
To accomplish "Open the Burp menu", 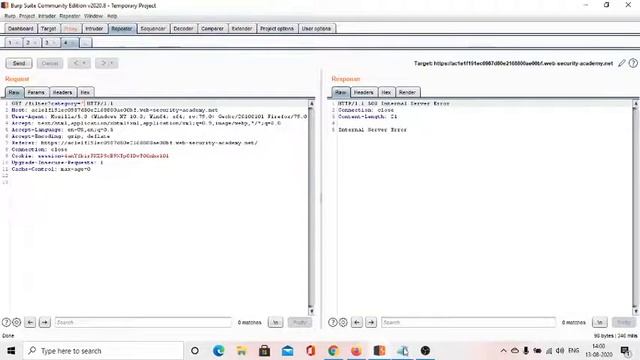I will point(10,16).
